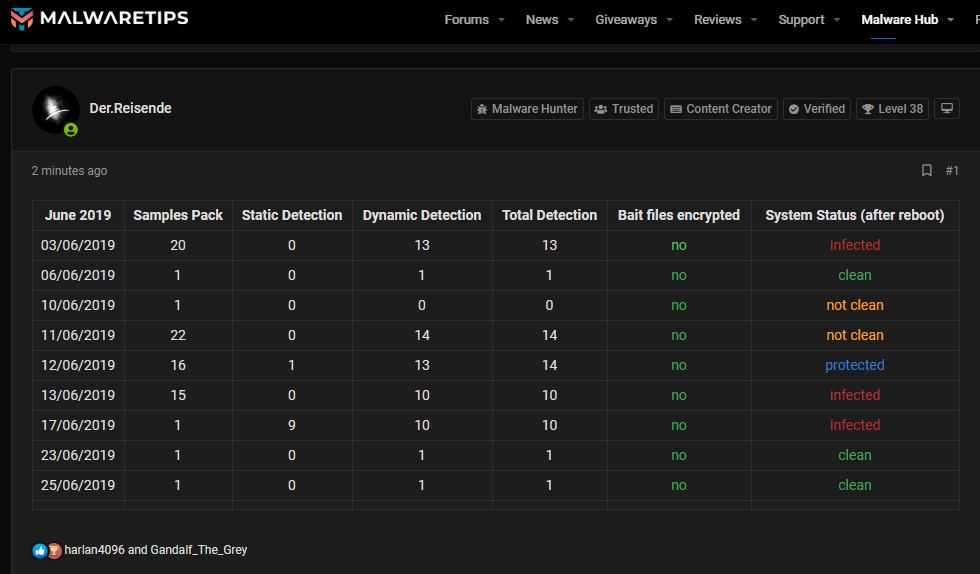Open Der.Reisende's user profile link

point(130,108)
